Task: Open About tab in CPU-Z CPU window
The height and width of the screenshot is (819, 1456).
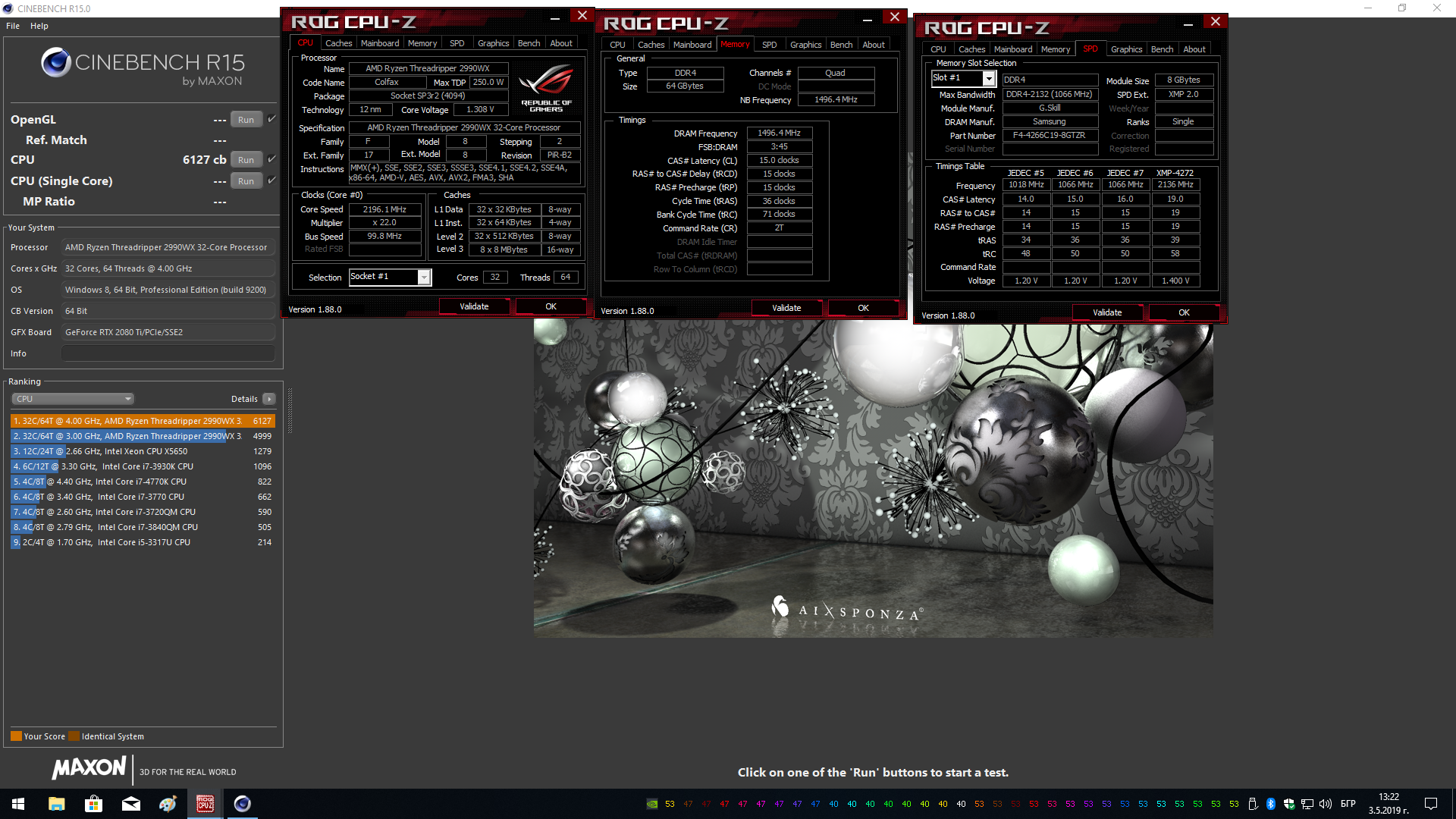Action: [x=561, y=43]
